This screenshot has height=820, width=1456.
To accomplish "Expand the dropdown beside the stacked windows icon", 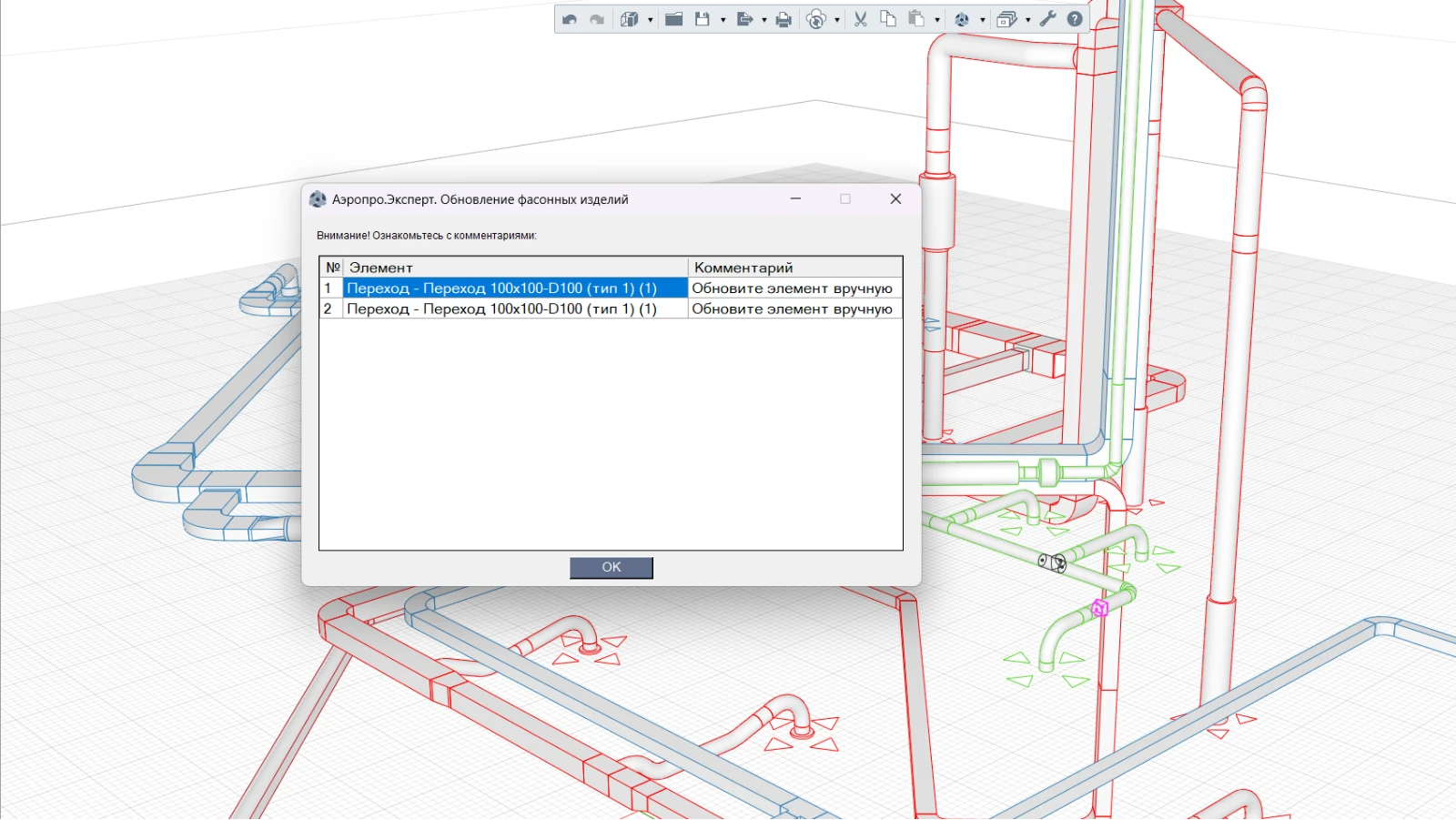I will coord(1028,20).
